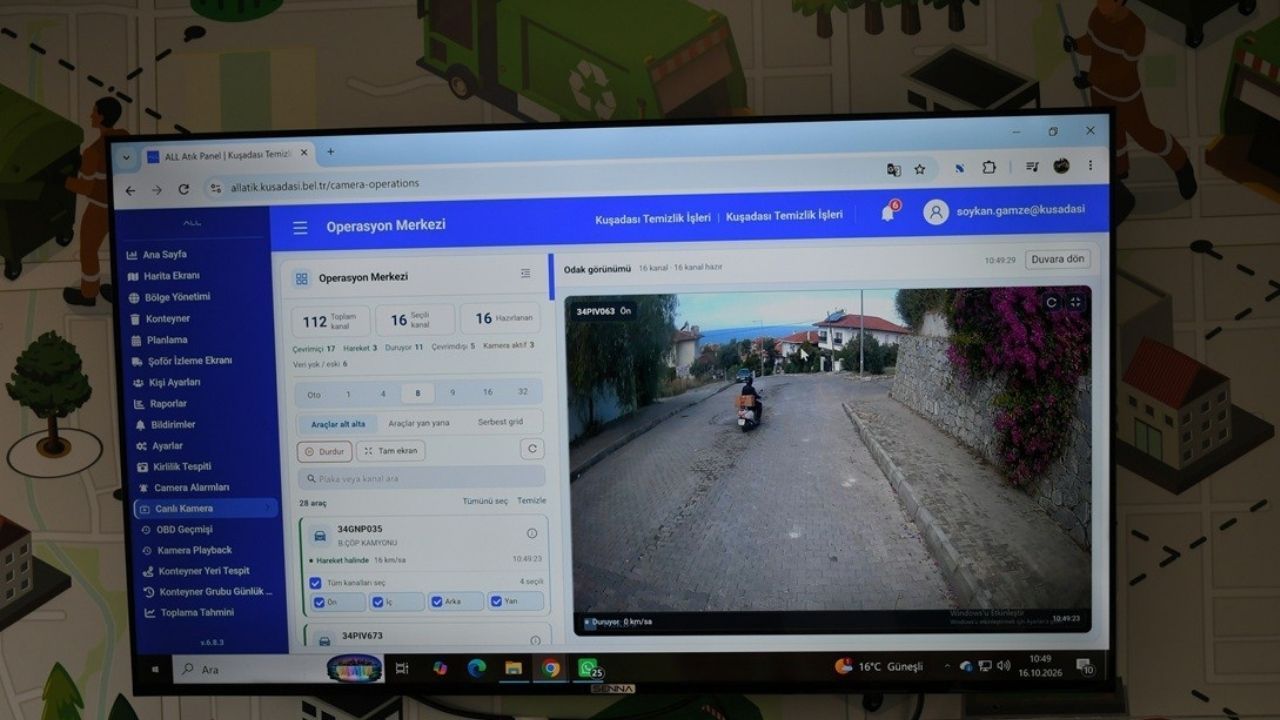This screenshot has height=720, width=1280.
Task: Click the Temizle link
Action: 532,500
